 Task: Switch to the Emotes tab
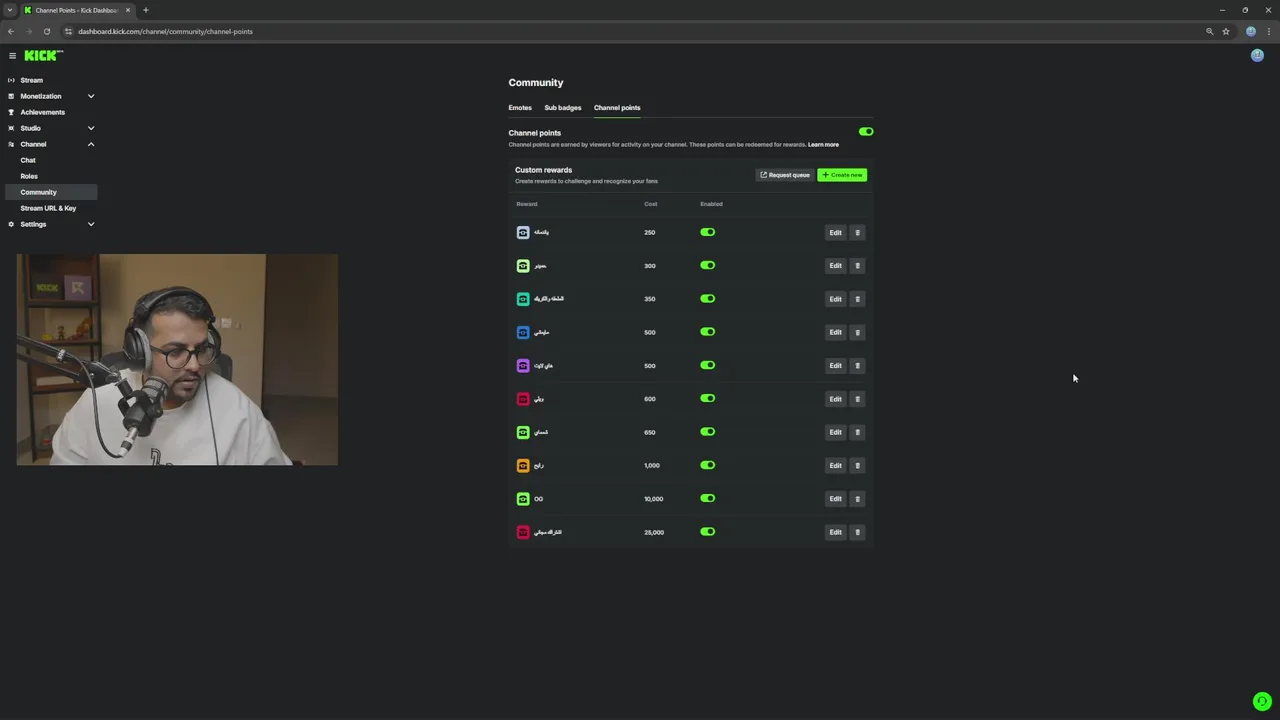[x=520, y=108]
